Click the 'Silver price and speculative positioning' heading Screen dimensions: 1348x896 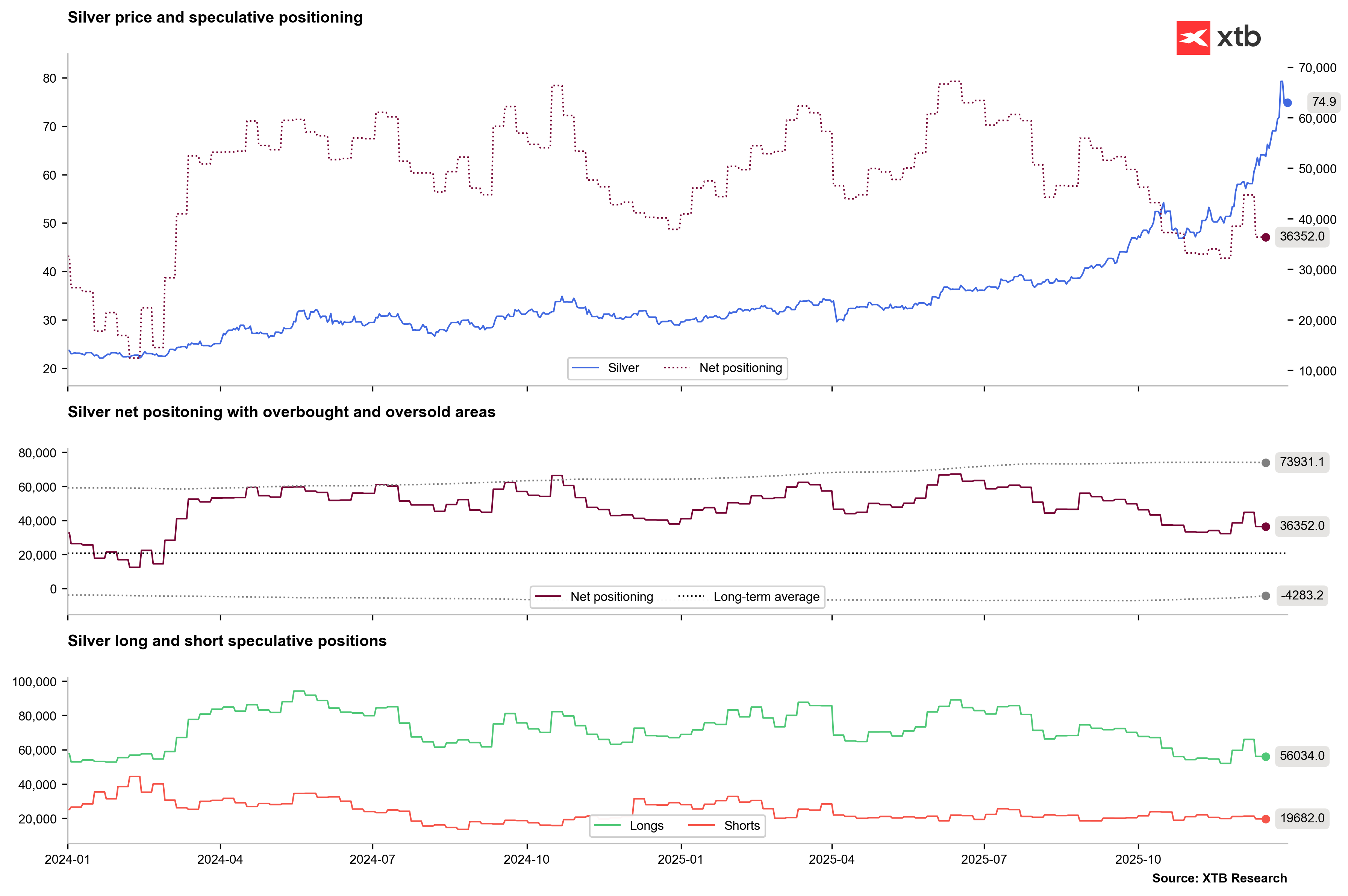215,18
